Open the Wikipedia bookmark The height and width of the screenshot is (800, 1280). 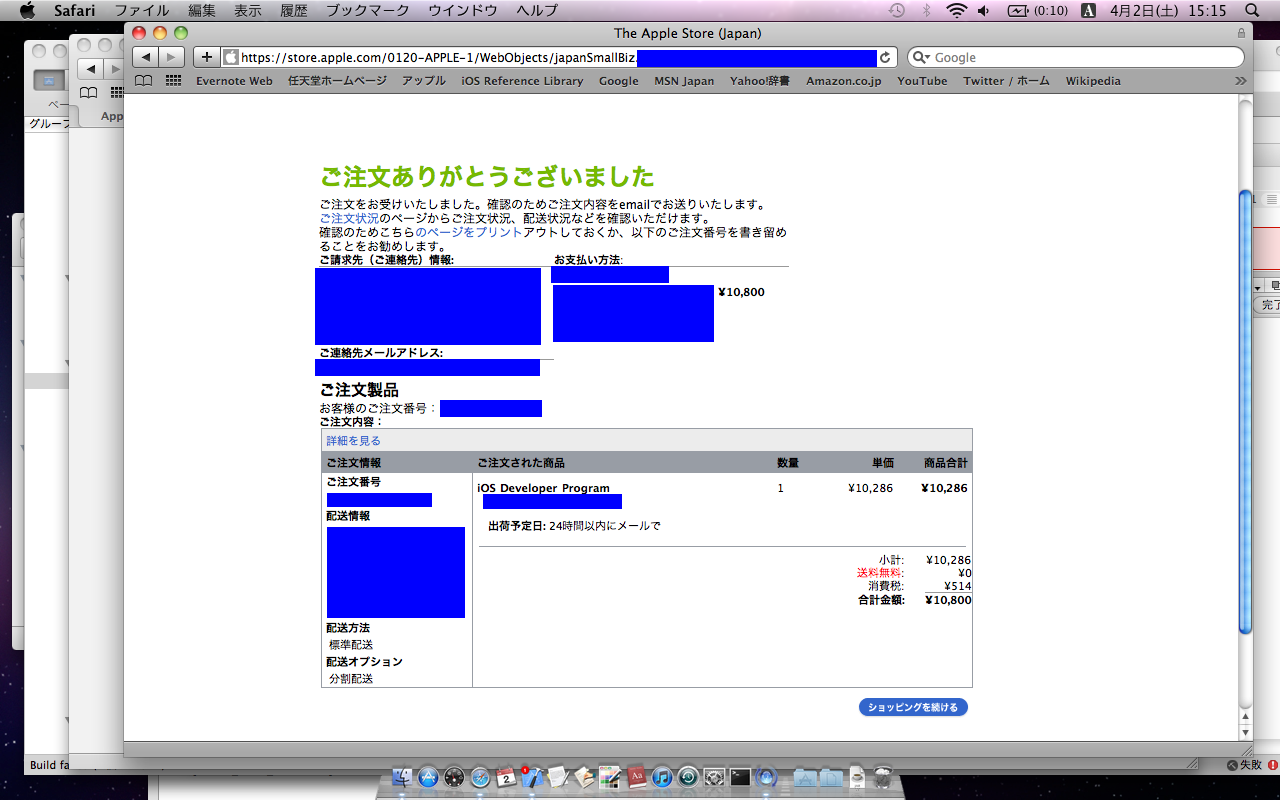(x=1093, y=81)
